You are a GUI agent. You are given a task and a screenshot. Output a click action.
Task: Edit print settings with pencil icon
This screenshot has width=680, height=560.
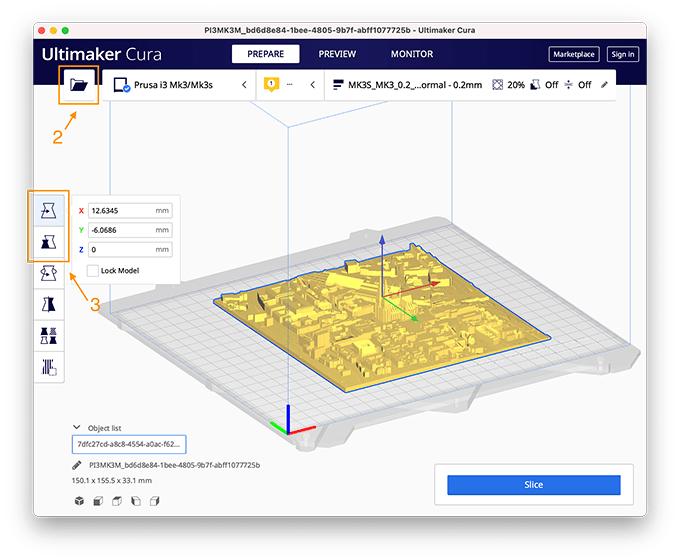click(x=605, y=85)
